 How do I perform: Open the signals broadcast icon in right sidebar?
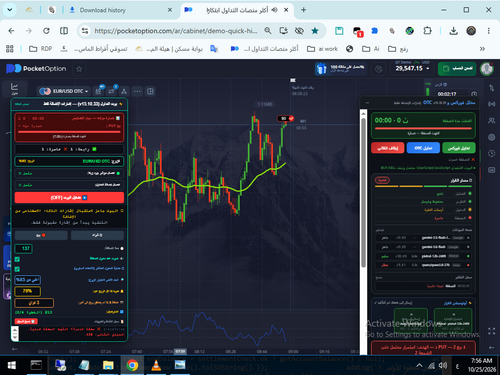coord(491,104)
